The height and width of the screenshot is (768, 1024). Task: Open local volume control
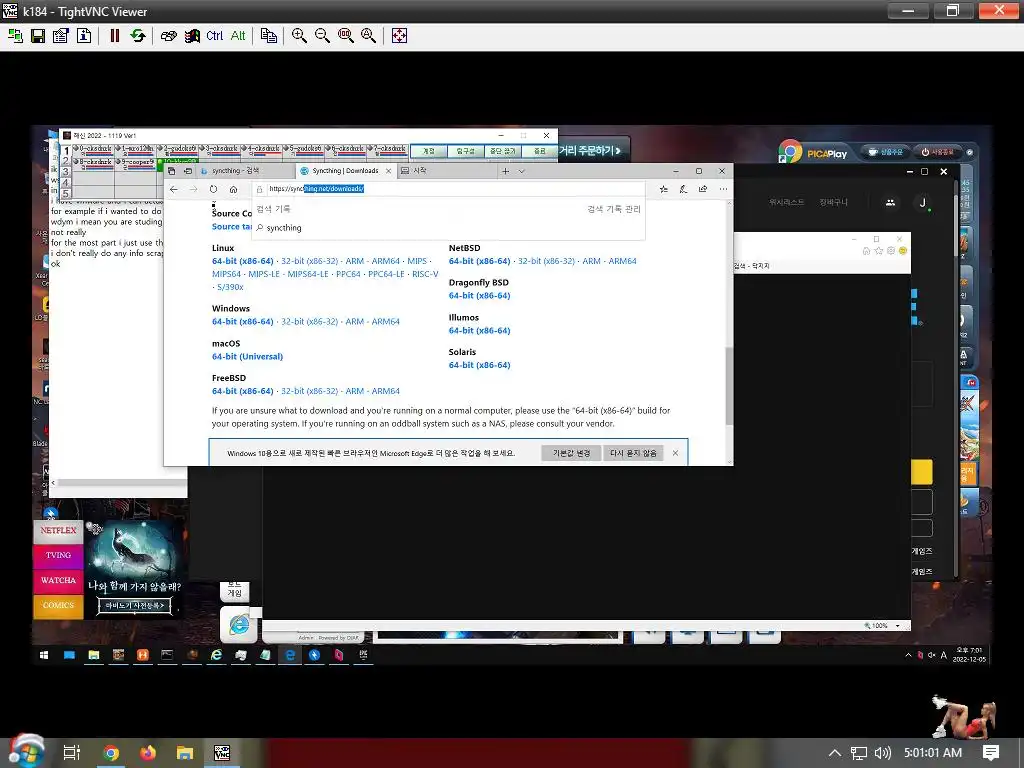(882, 753)
